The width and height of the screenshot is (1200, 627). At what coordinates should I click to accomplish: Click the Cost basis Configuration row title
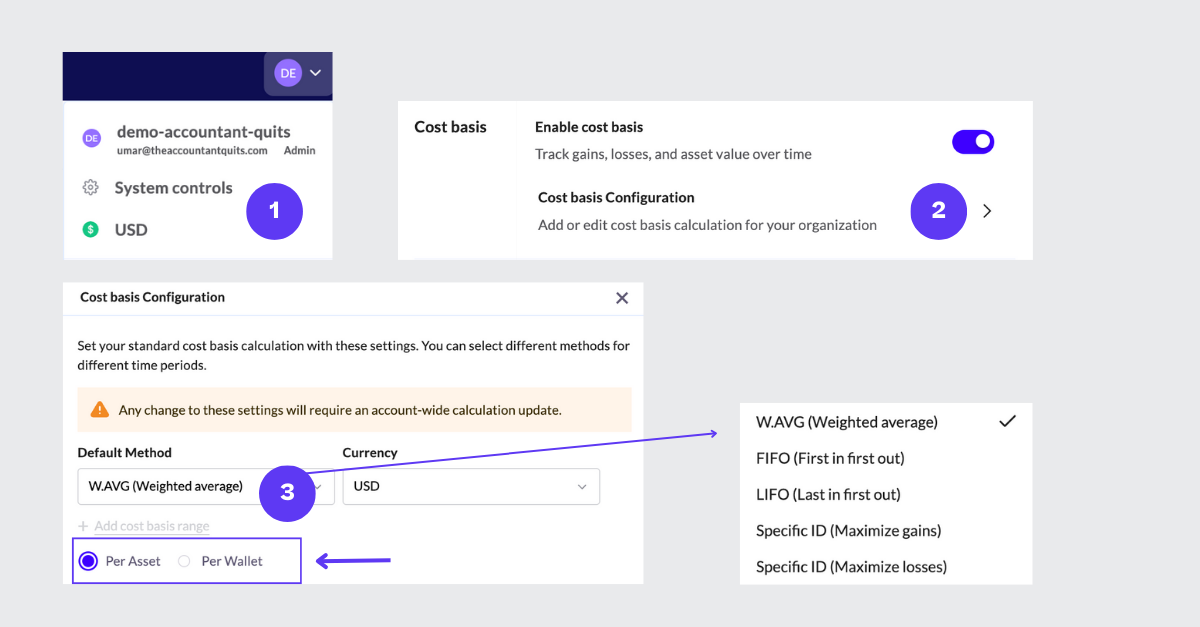[x=616, y=198]
